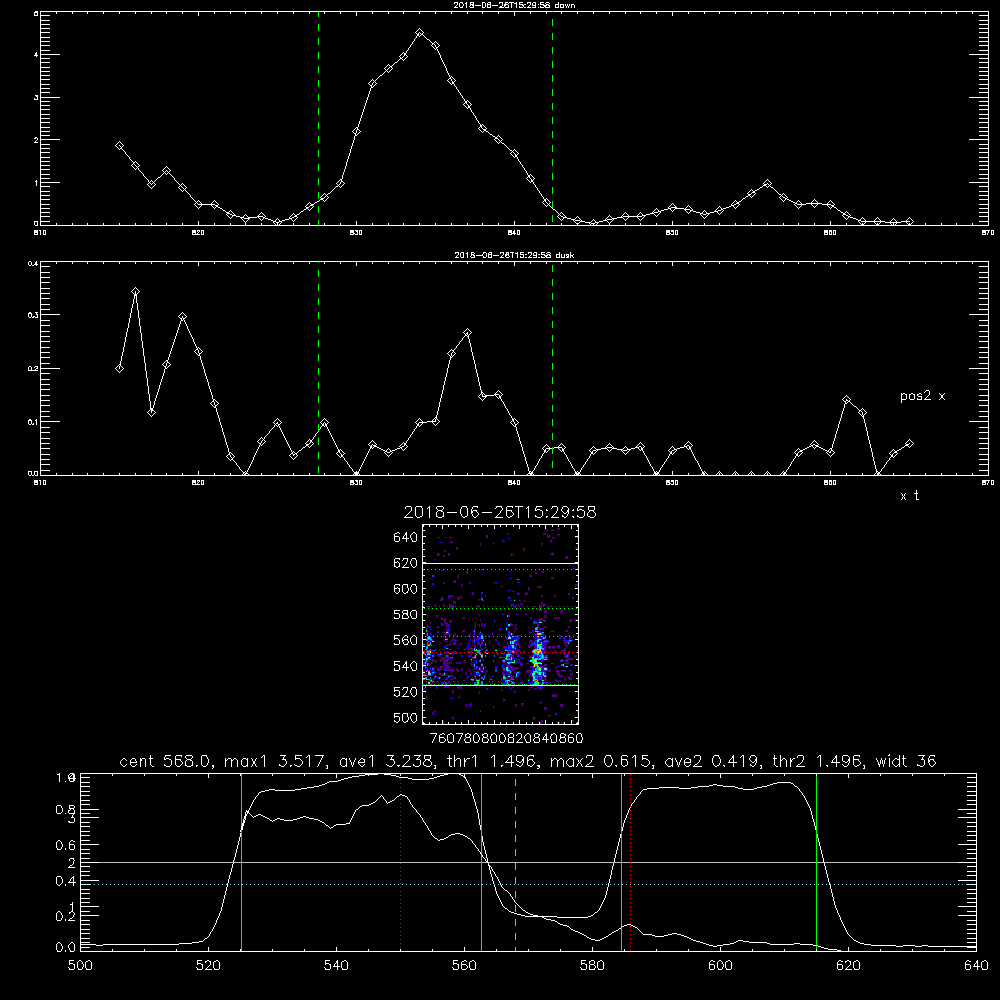Screen dimensions: 1000x1000
Task: Click bottom plot y-axis label 0.6
Action: (67, 845)
